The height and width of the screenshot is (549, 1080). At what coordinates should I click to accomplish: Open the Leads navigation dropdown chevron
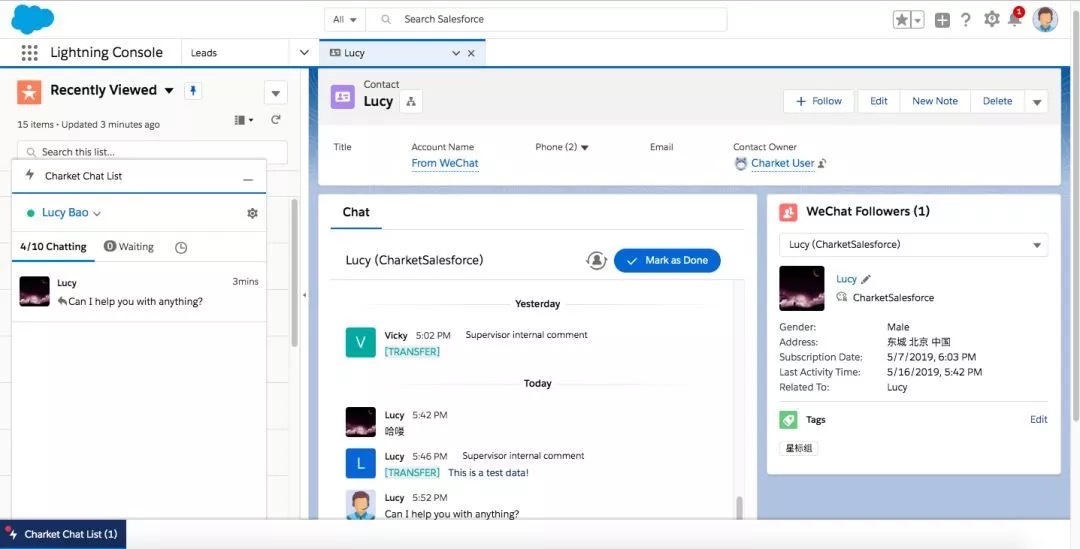(304, 52)
